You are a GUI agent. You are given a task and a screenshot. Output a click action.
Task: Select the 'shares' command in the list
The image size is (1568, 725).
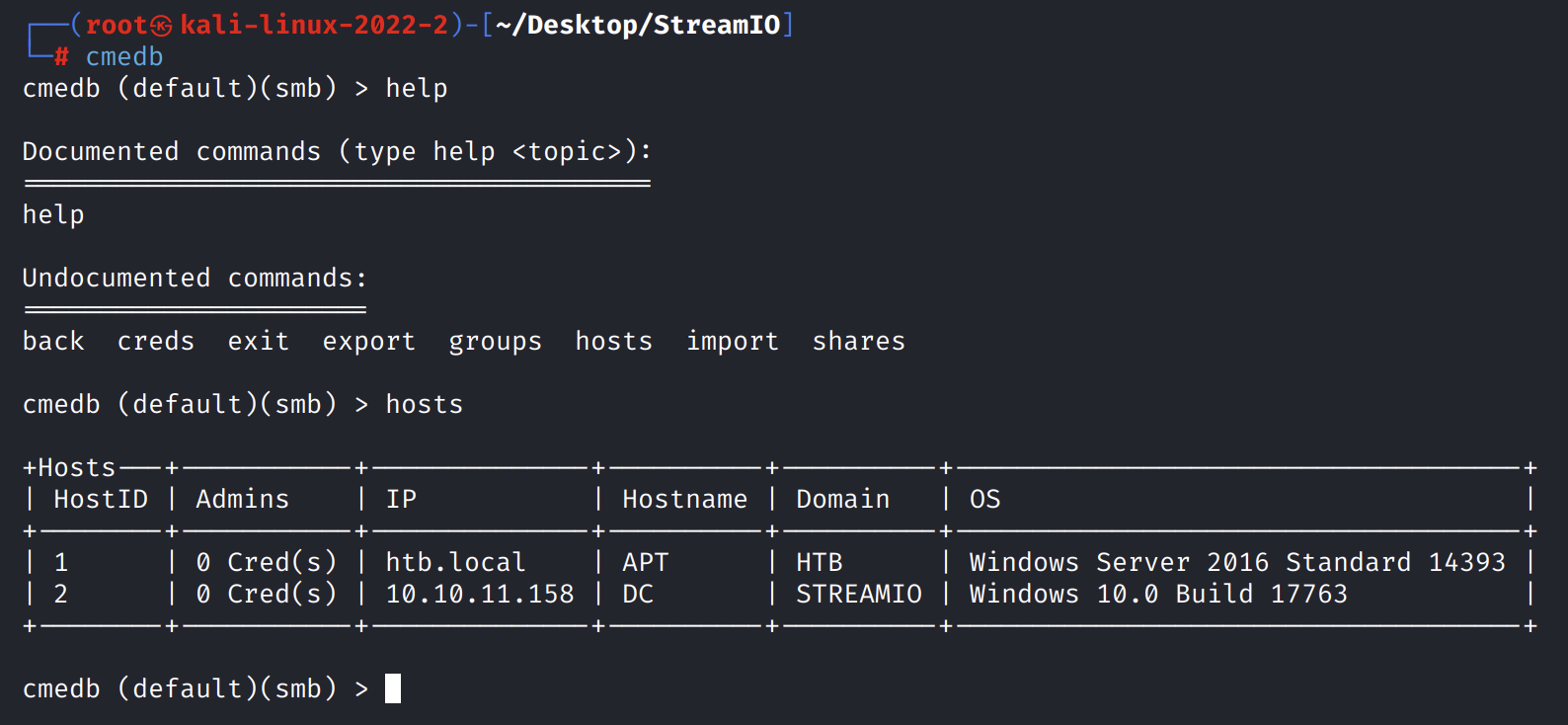tap(858, 341)
